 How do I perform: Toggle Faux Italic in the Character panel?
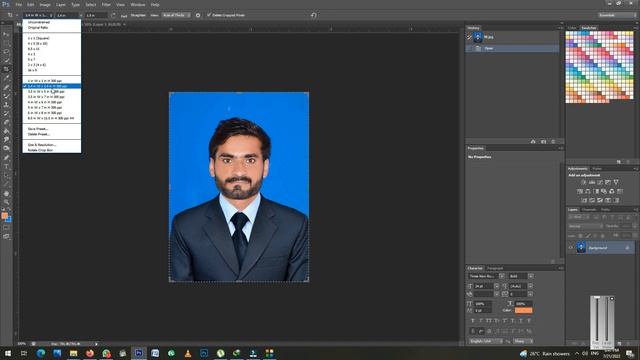[x=481, y=321]
